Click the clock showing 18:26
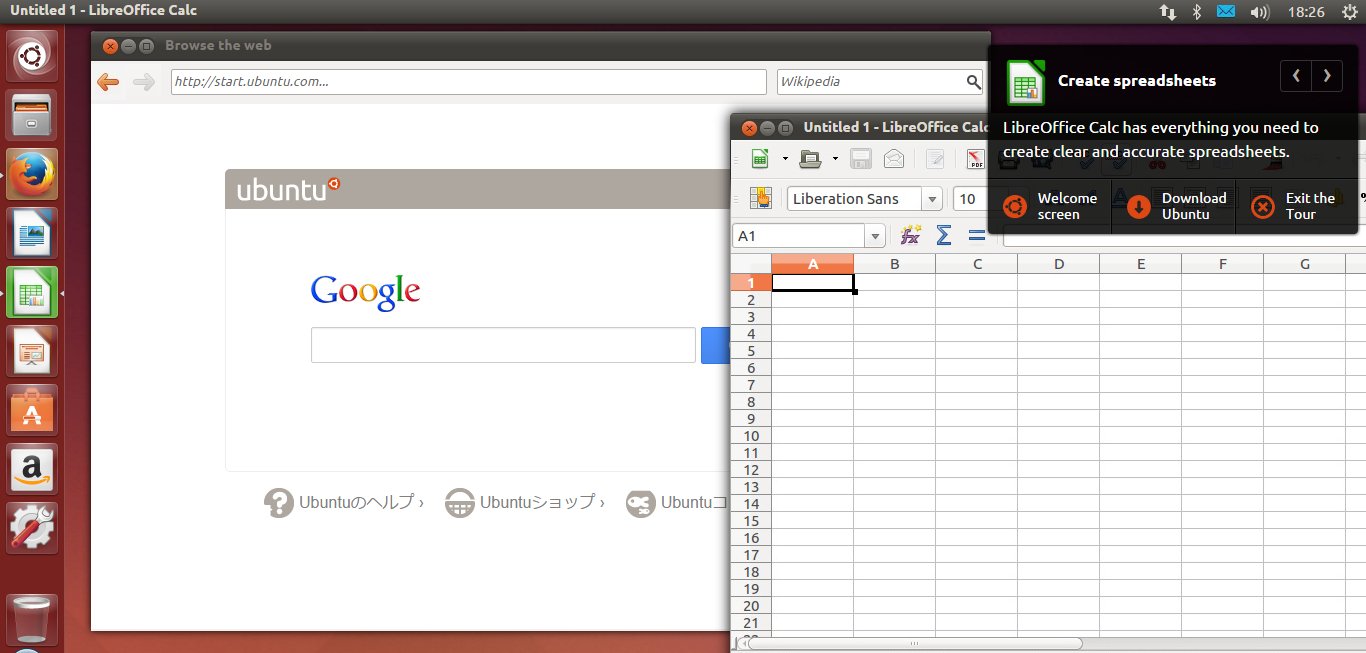Image resolution: width=1366 pixels, height=653 pixels. click(1307, 12)
